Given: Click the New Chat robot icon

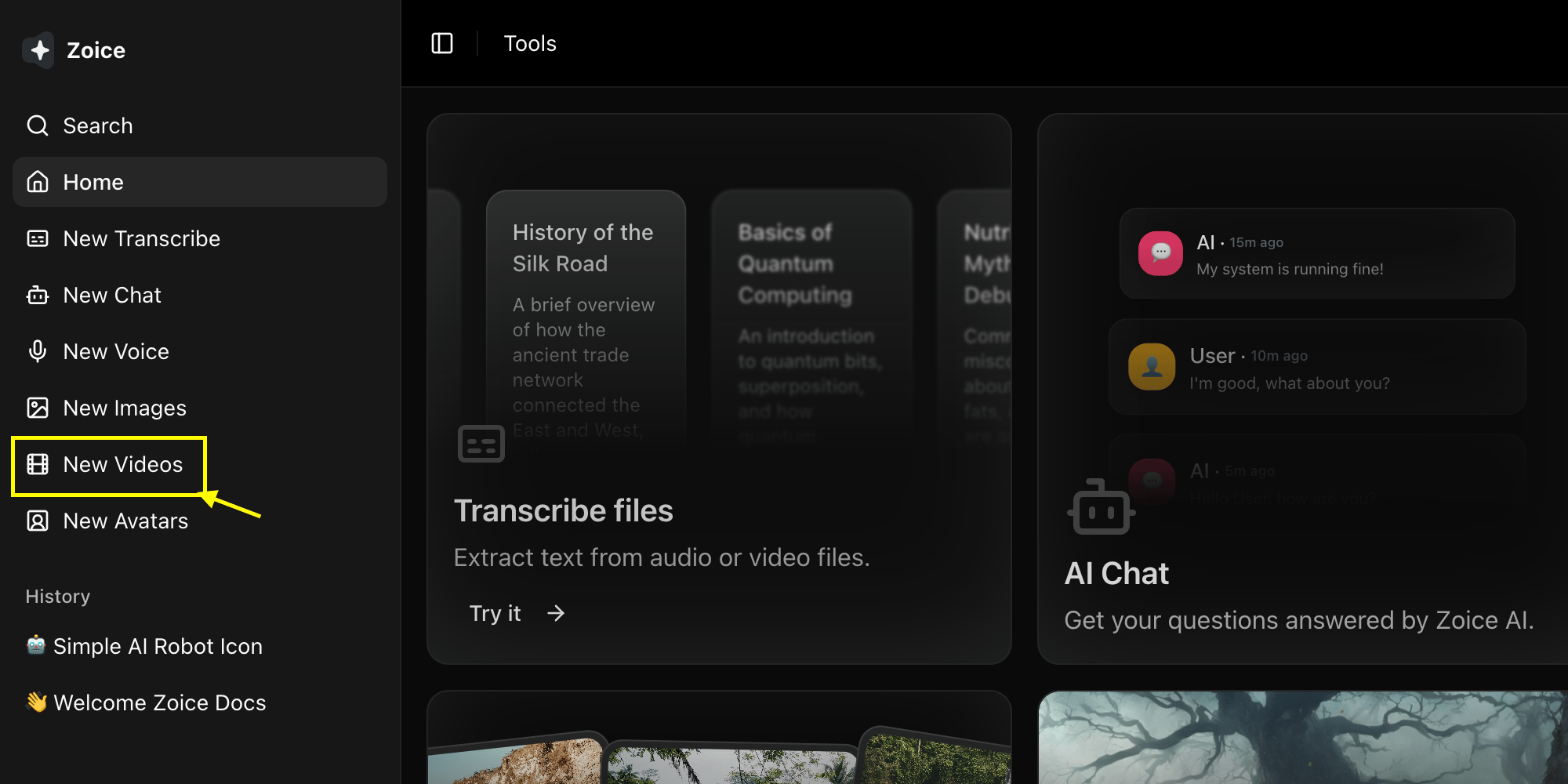Looking at the screenshot, I should point(38,295).
